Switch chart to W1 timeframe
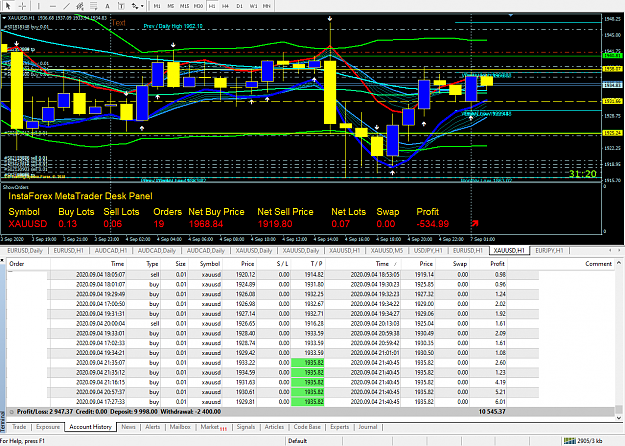This screenshot has width=625, height=446. [253, 6]
